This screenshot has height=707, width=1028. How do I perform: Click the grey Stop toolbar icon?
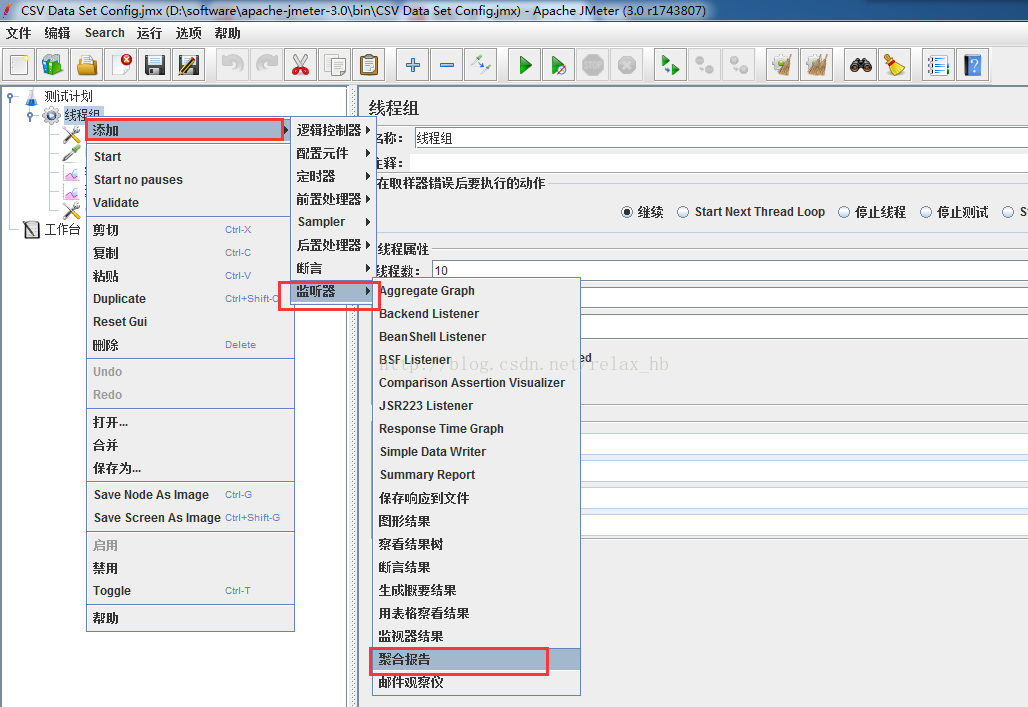click(x=593, y=65)
